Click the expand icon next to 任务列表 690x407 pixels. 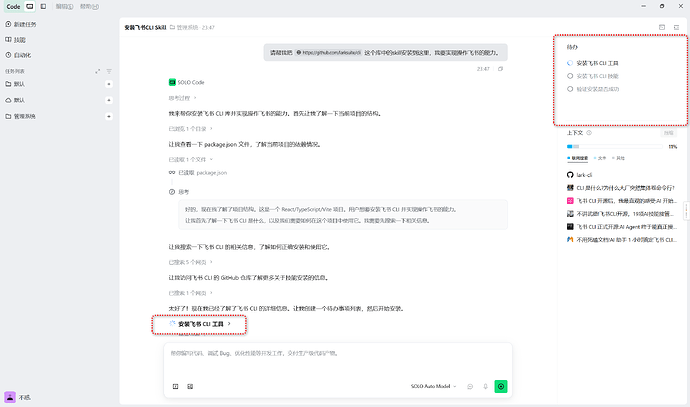(98, 71)
